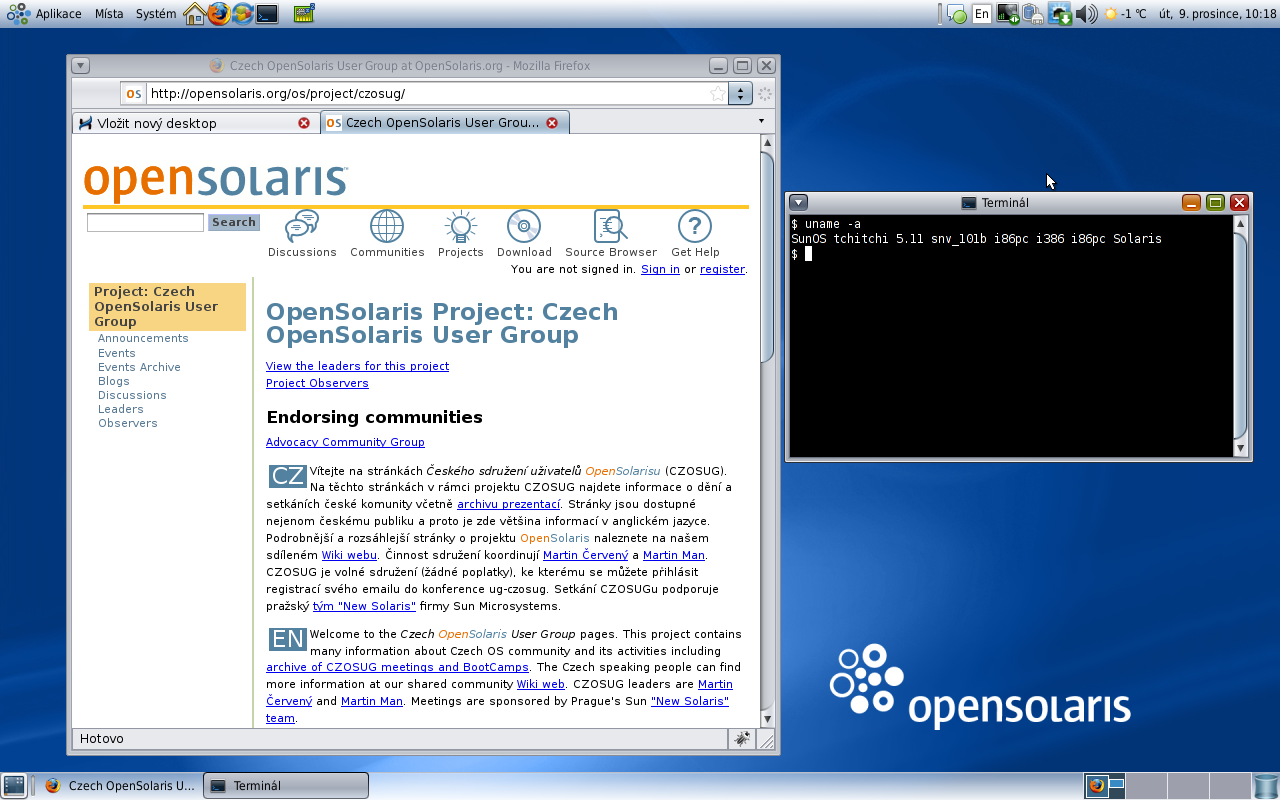The image size is (1280, 800).
Task: Open the archivu prezentací link
Action: pyautogui.click(x=509, y=504)
